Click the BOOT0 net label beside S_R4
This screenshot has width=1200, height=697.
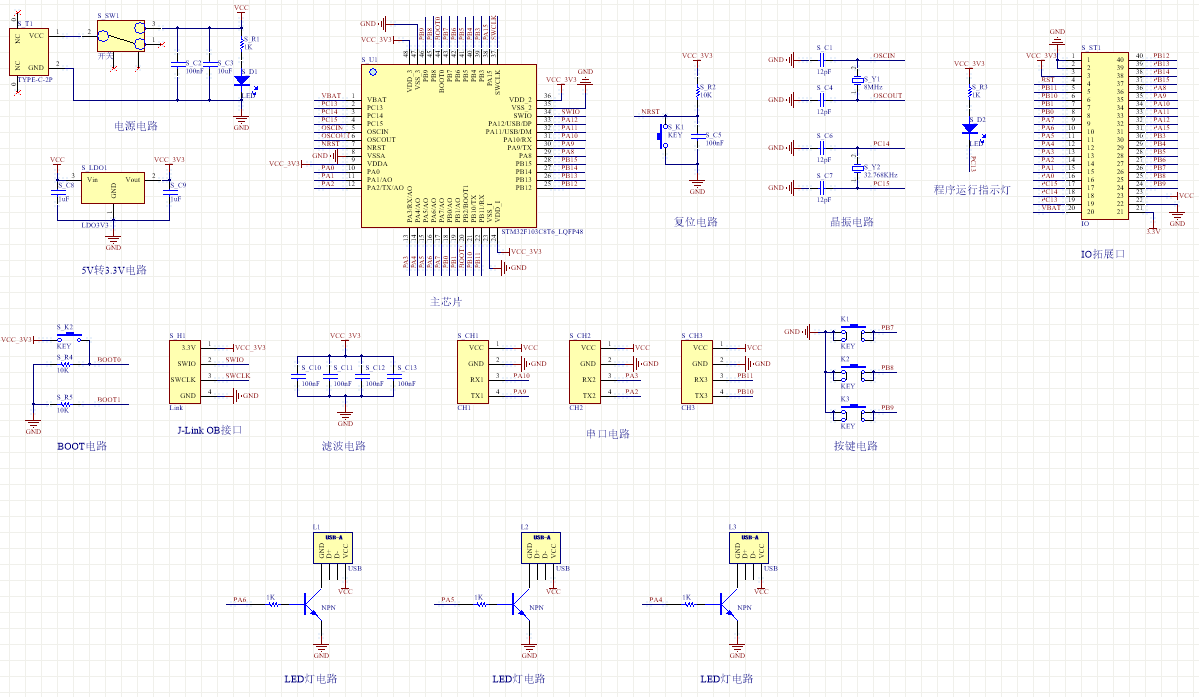[x=109, y=360]
